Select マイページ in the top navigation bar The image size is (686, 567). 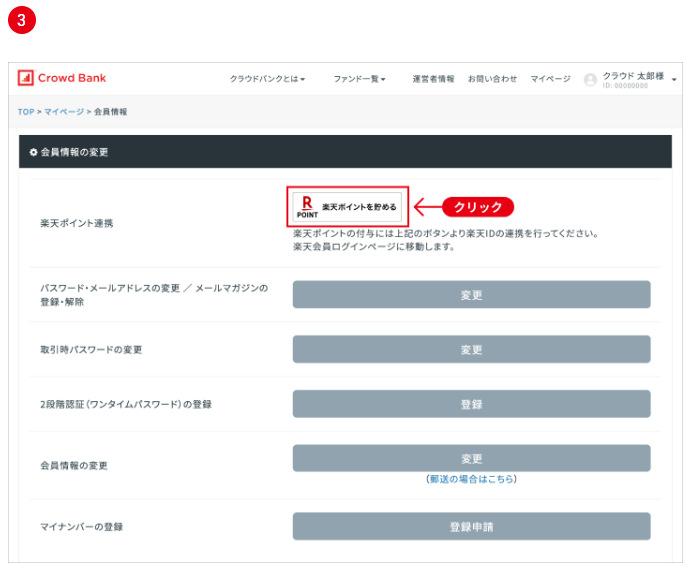click(550, 79)
